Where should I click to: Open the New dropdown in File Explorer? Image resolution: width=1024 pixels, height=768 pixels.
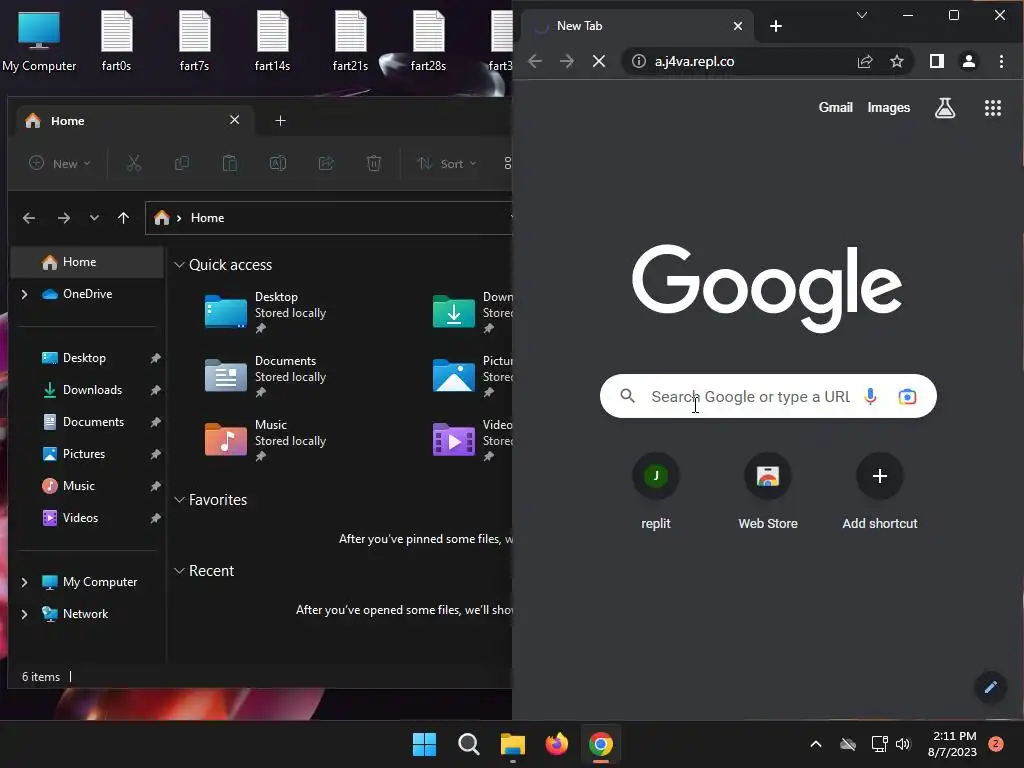[59, 163]
